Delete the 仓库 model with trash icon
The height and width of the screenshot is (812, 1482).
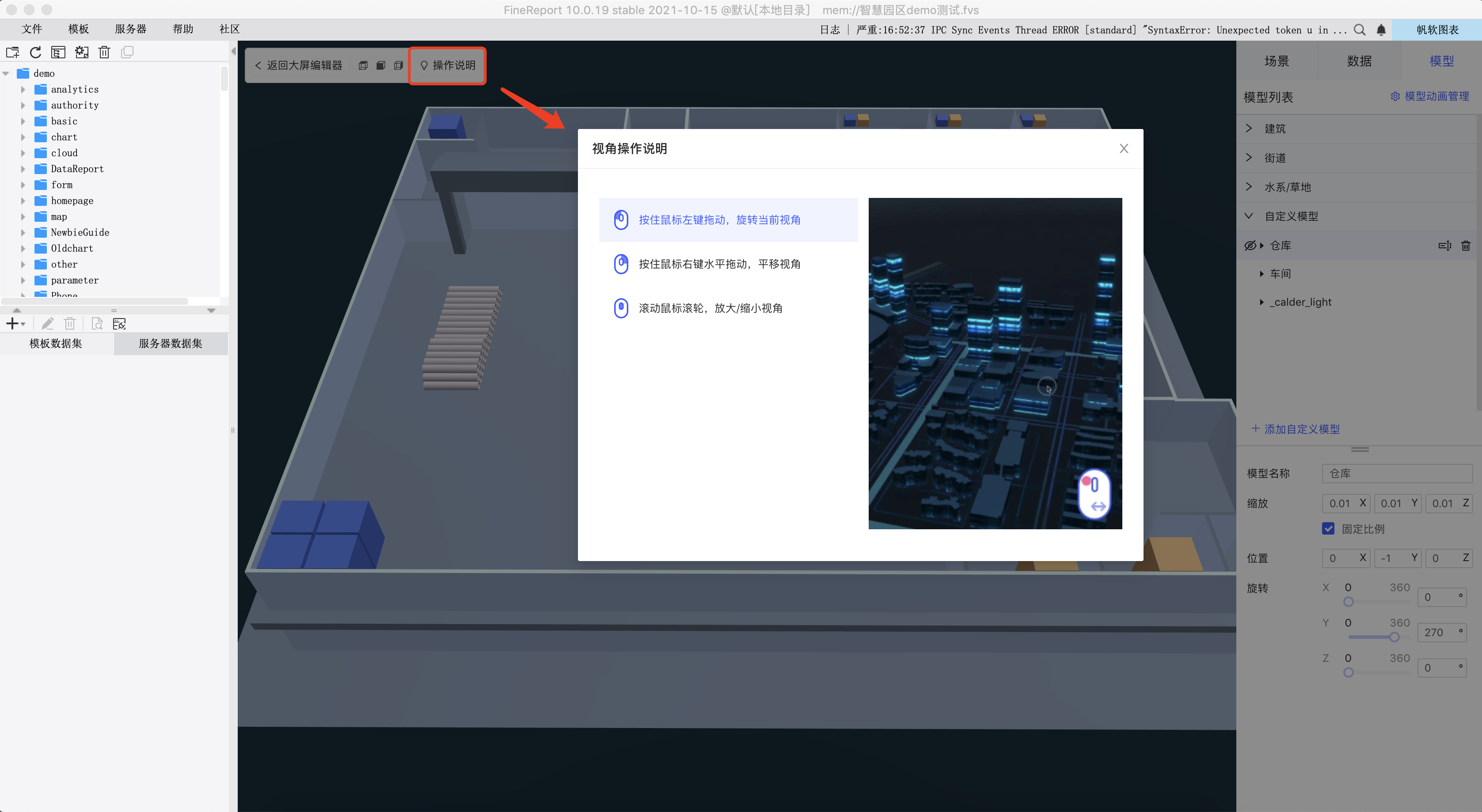click(1465, 246)
